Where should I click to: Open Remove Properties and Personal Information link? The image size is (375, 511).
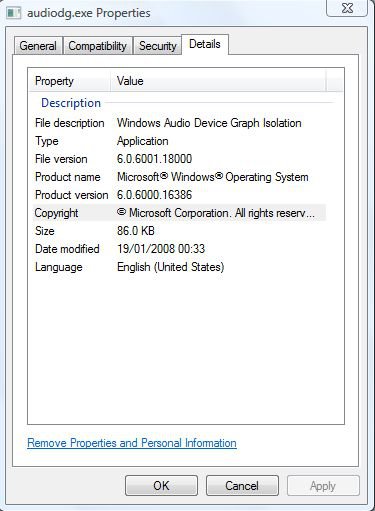click(x=132, y=443)
